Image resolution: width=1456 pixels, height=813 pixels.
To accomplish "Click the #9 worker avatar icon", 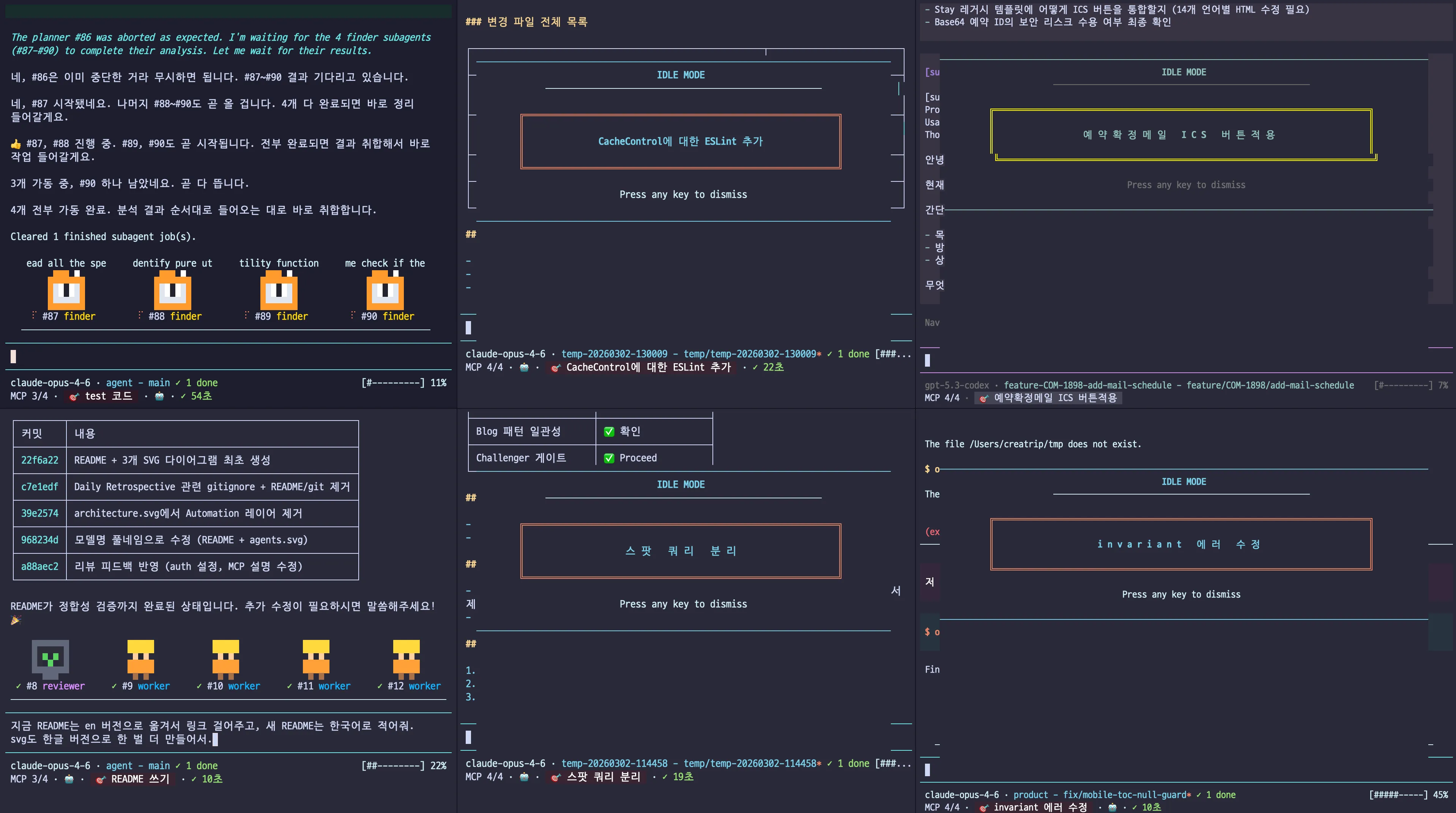I will tap(141, 659).
